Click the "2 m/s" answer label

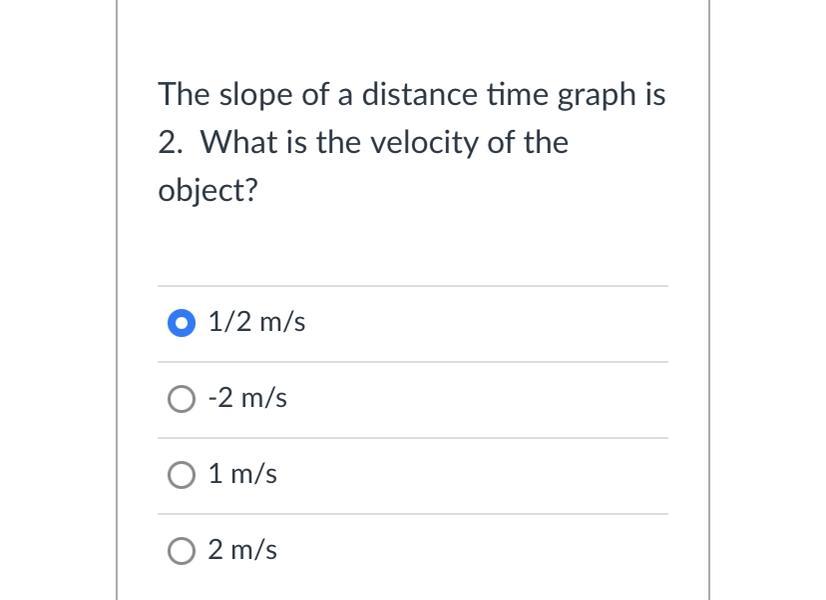pos(243,550)
